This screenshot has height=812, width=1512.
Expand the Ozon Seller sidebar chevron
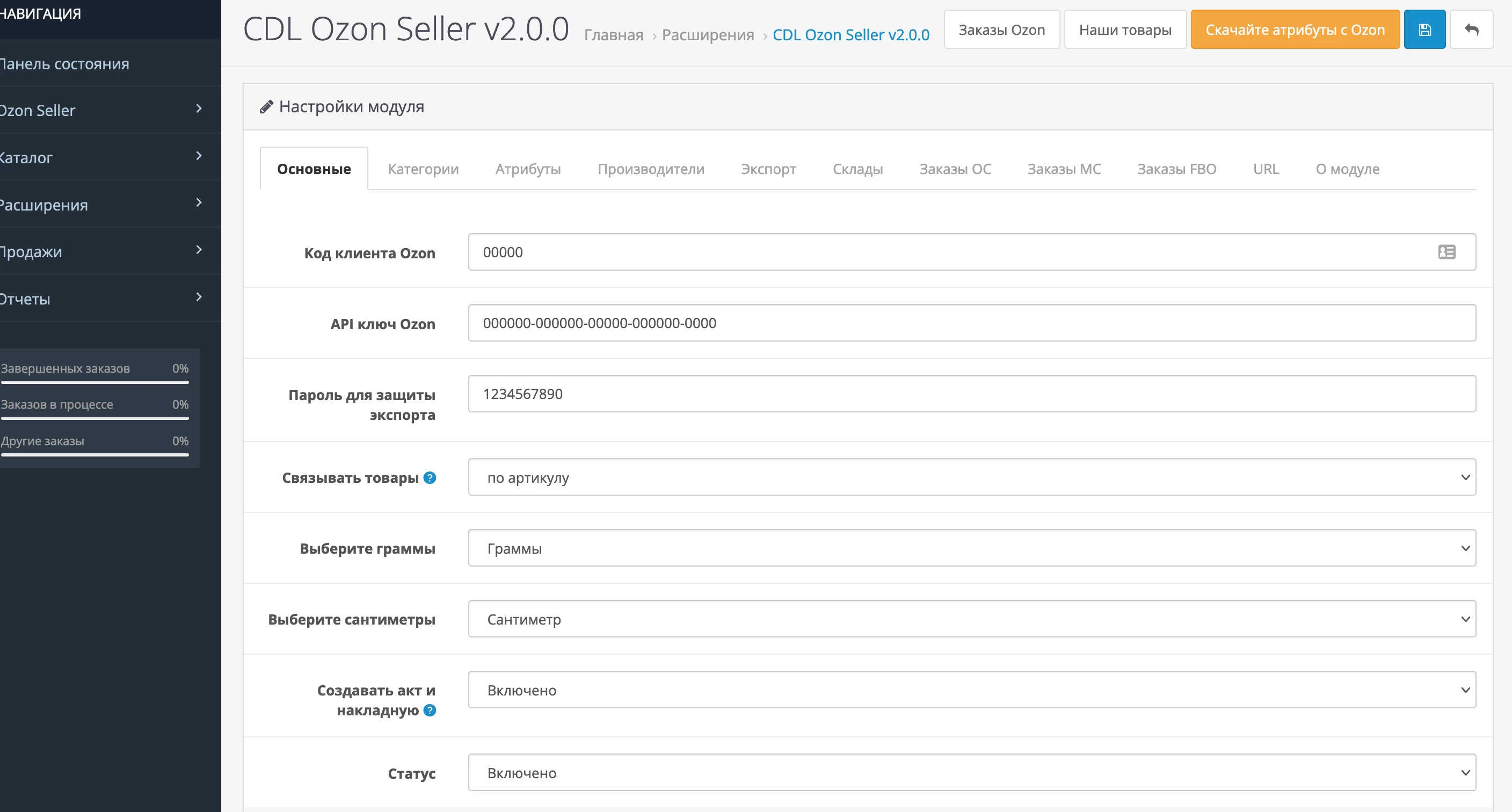[199, 108]
